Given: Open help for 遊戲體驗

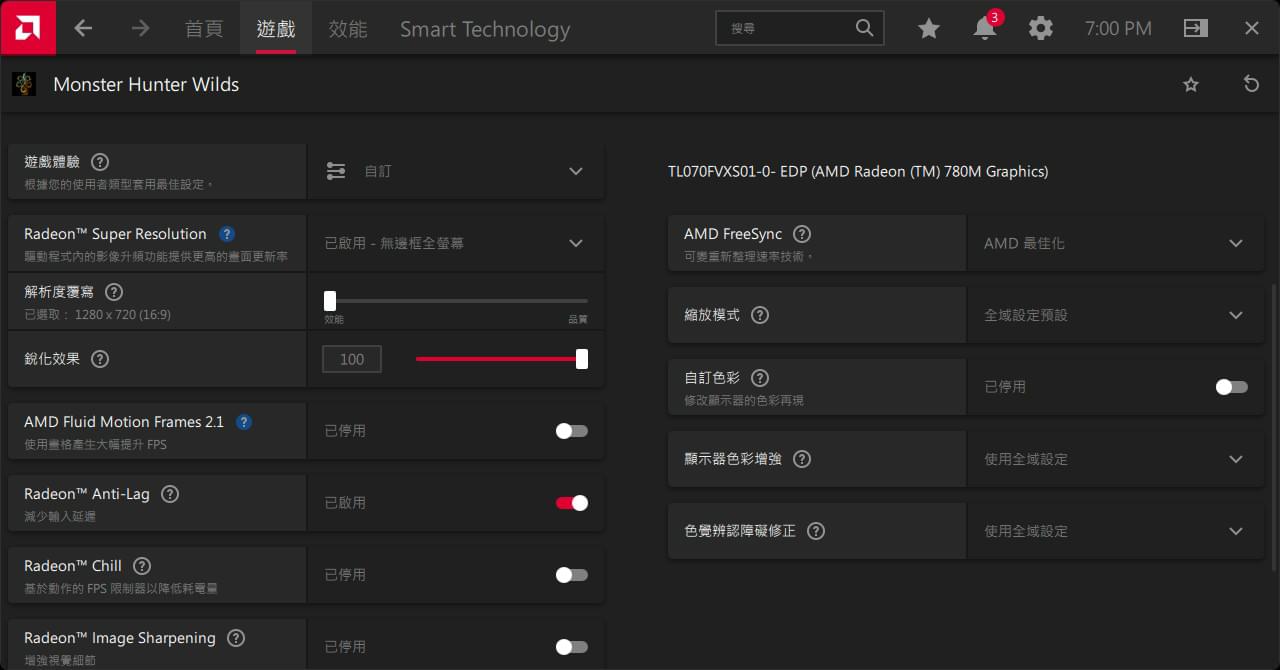Looking at the screenshot, I should (x=100, y=162).
